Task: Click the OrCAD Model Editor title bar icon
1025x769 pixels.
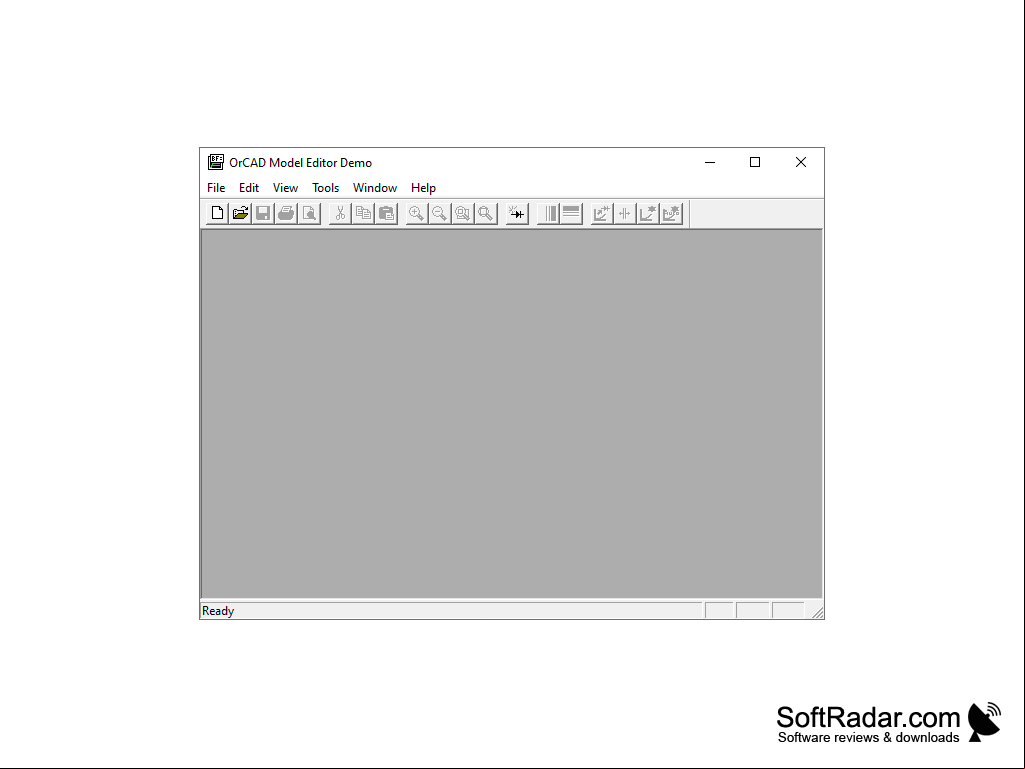Action: (216, 162)
